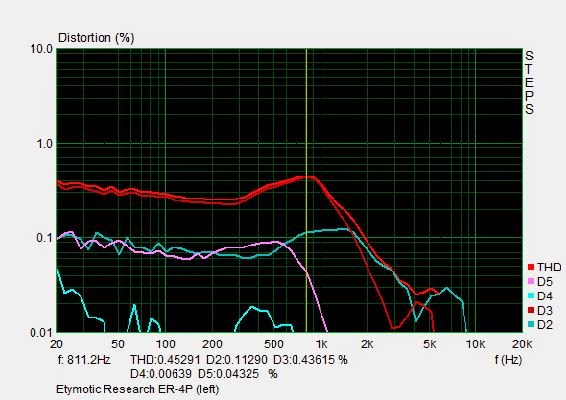This screenshot has height=400, width=566.
Task: Click the vertical STEPS label
Action: click(529, 82)
